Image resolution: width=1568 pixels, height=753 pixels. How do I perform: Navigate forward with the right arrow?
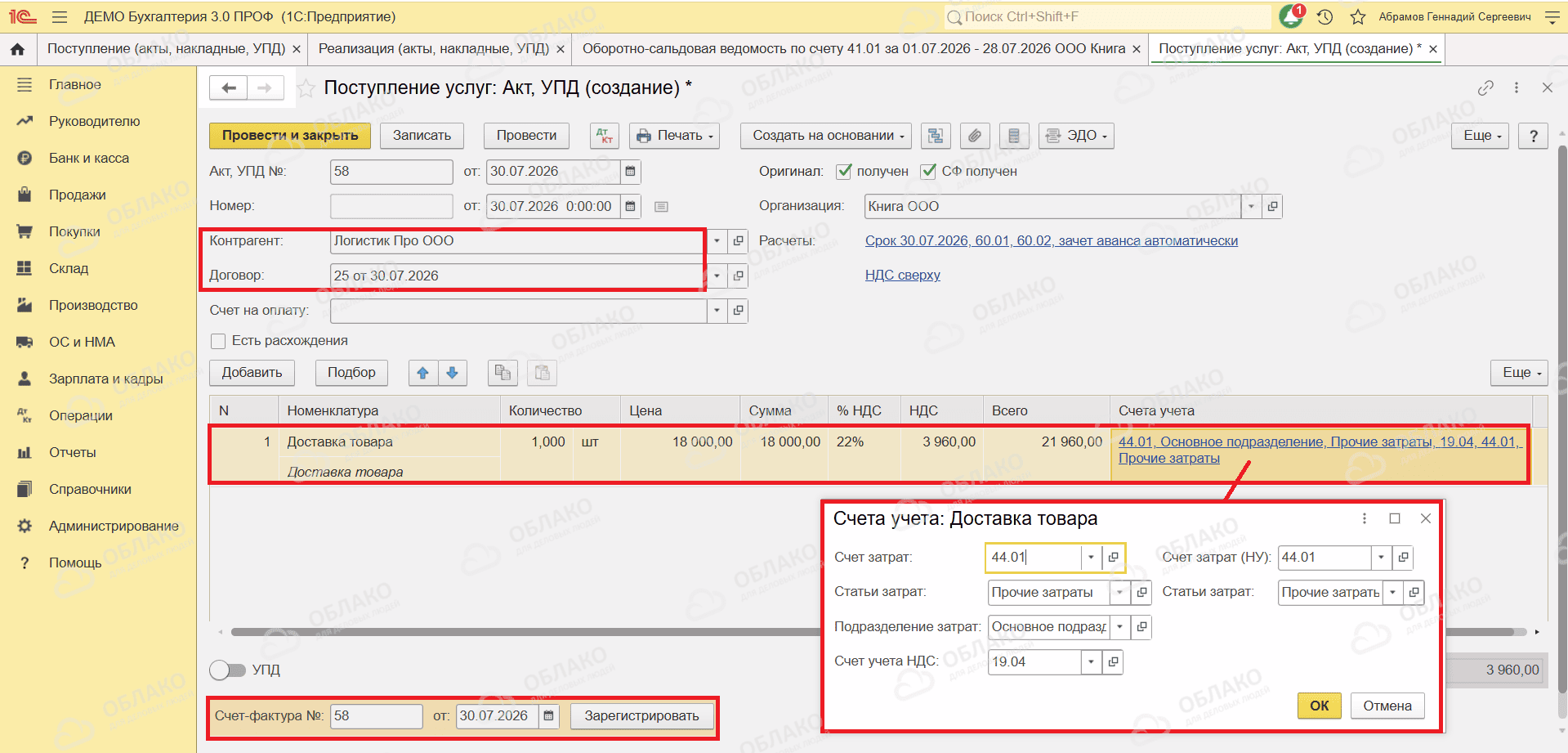265,87
